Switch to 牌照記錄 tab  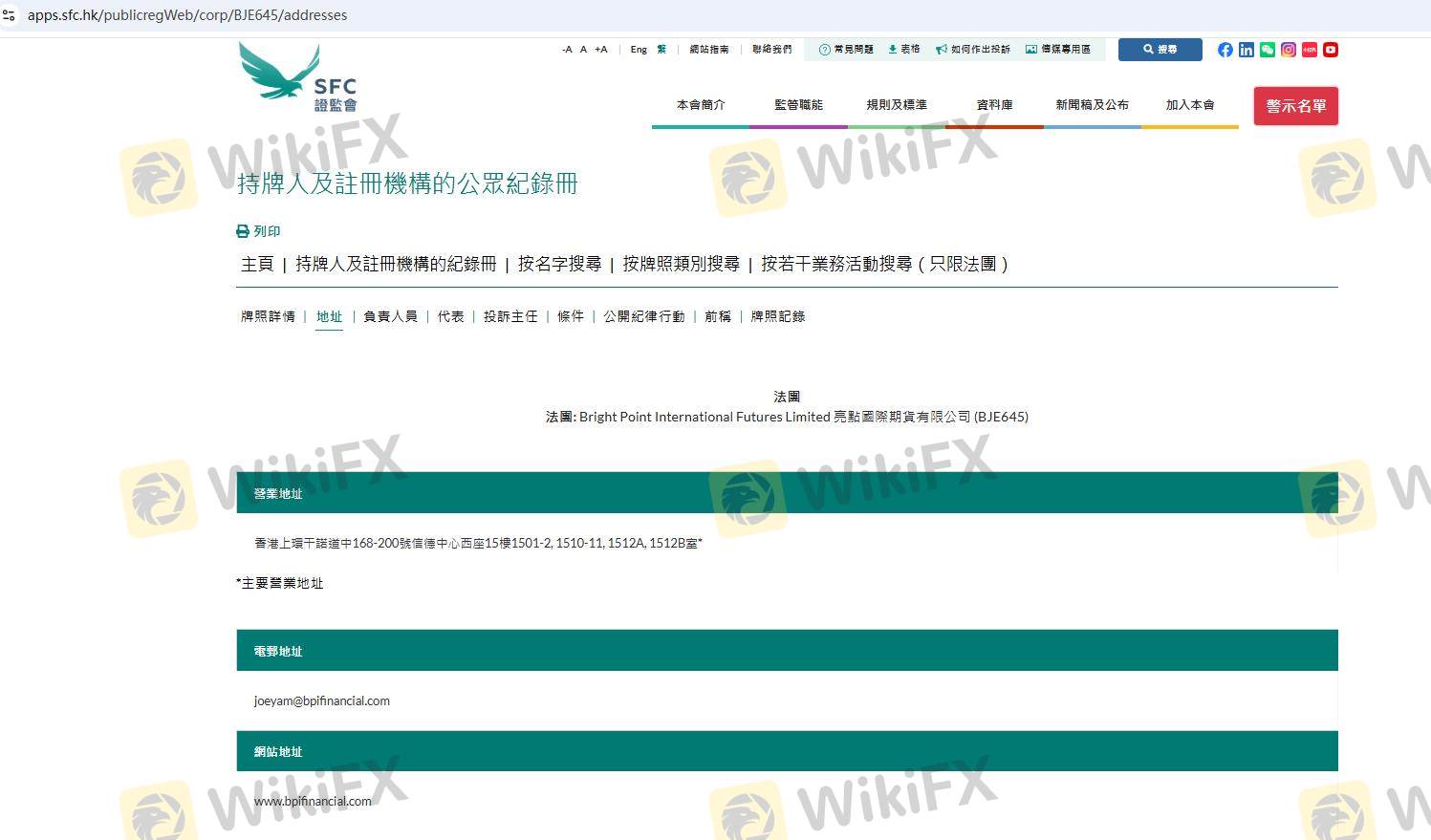pos(778,316)
